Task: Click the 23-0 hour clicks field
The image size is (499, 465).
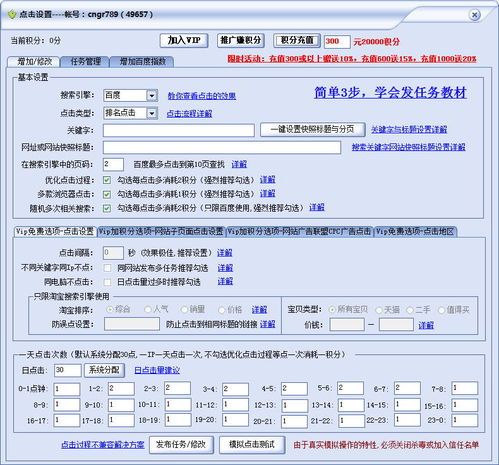Action: click(x=465, y=420)
